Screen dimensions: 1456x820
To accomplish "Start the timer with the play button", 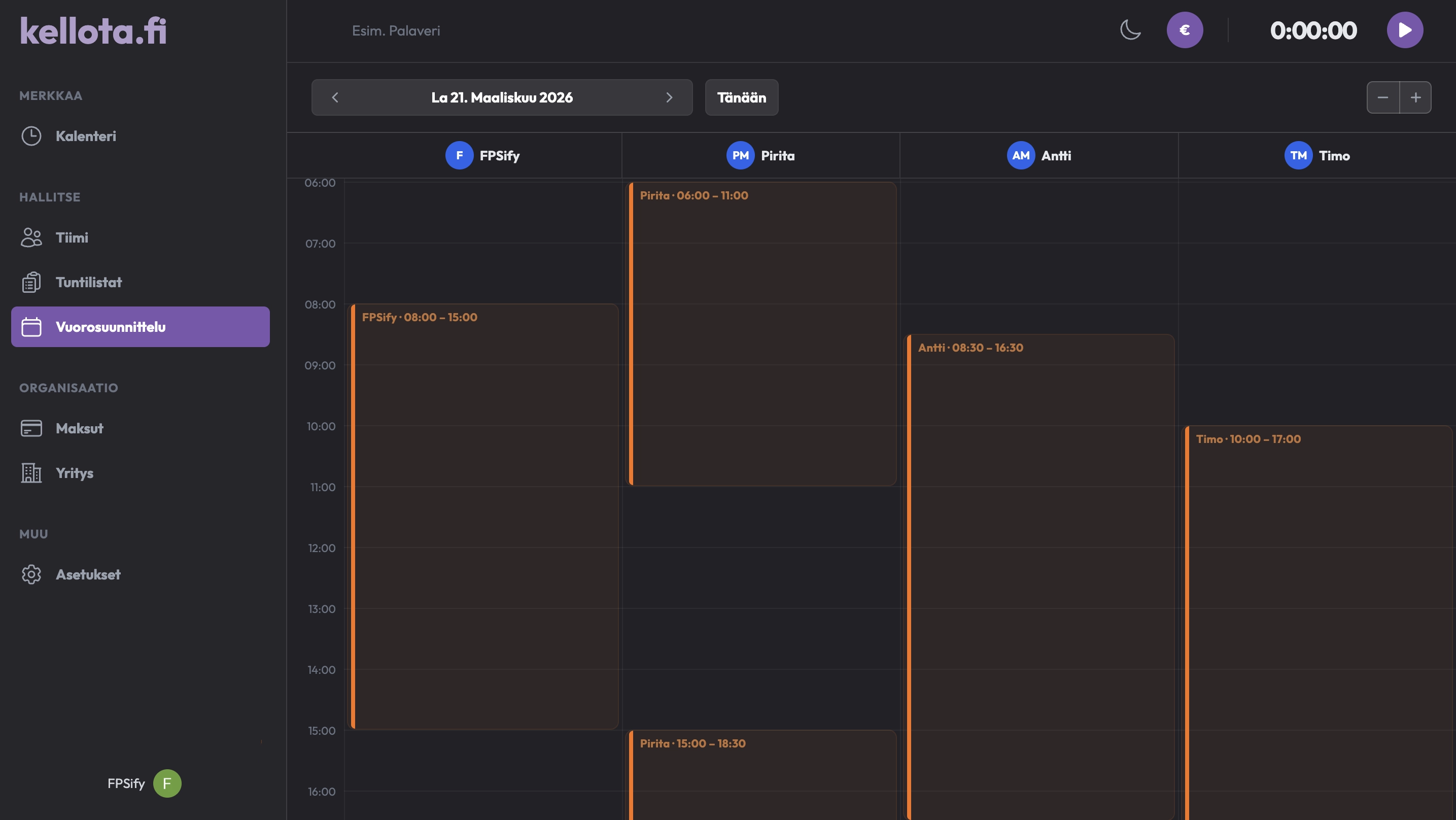I will click(1404, 30).
